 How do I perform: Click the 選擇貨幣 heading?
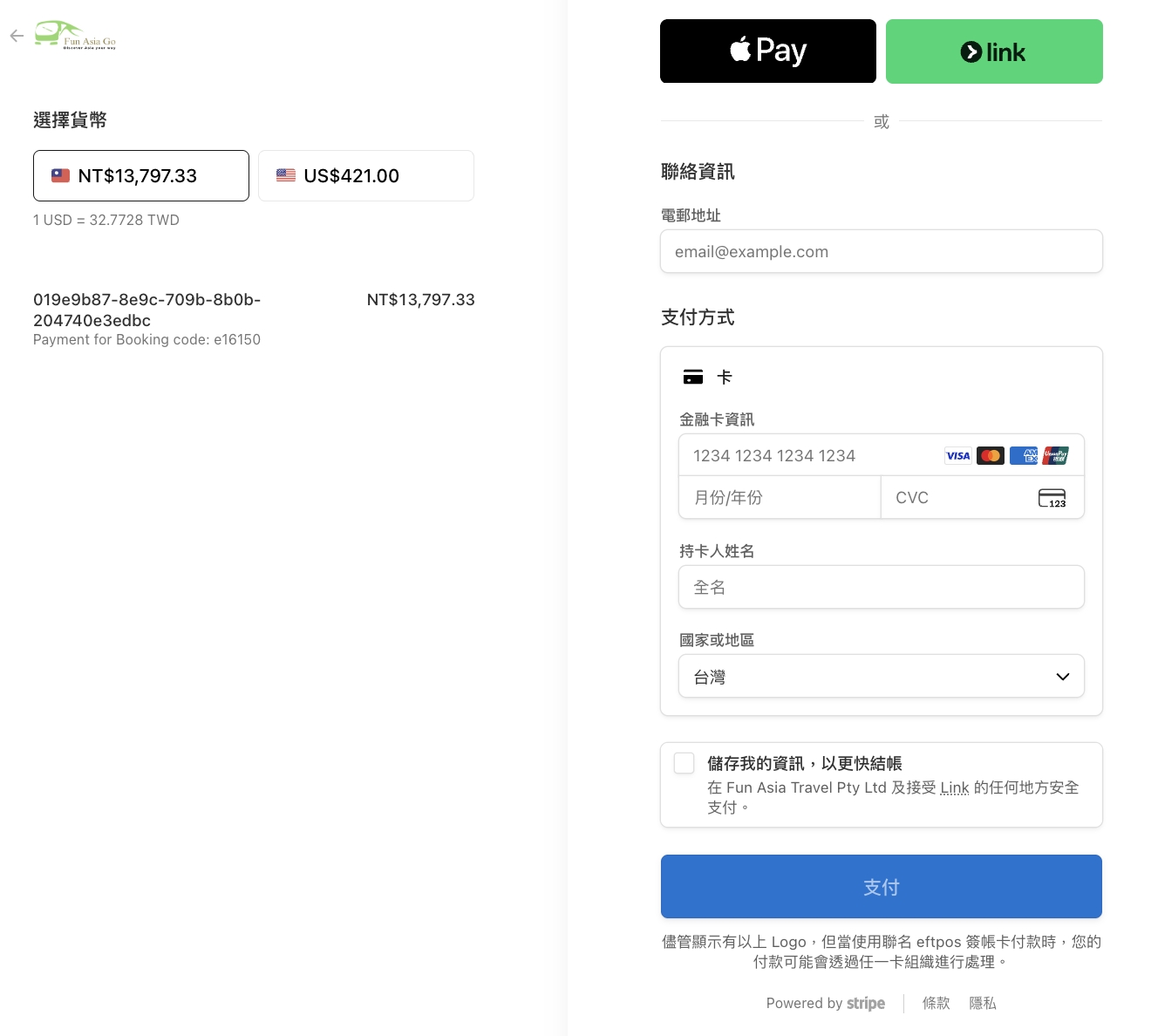pyautogui.click(x=70, y=120)
